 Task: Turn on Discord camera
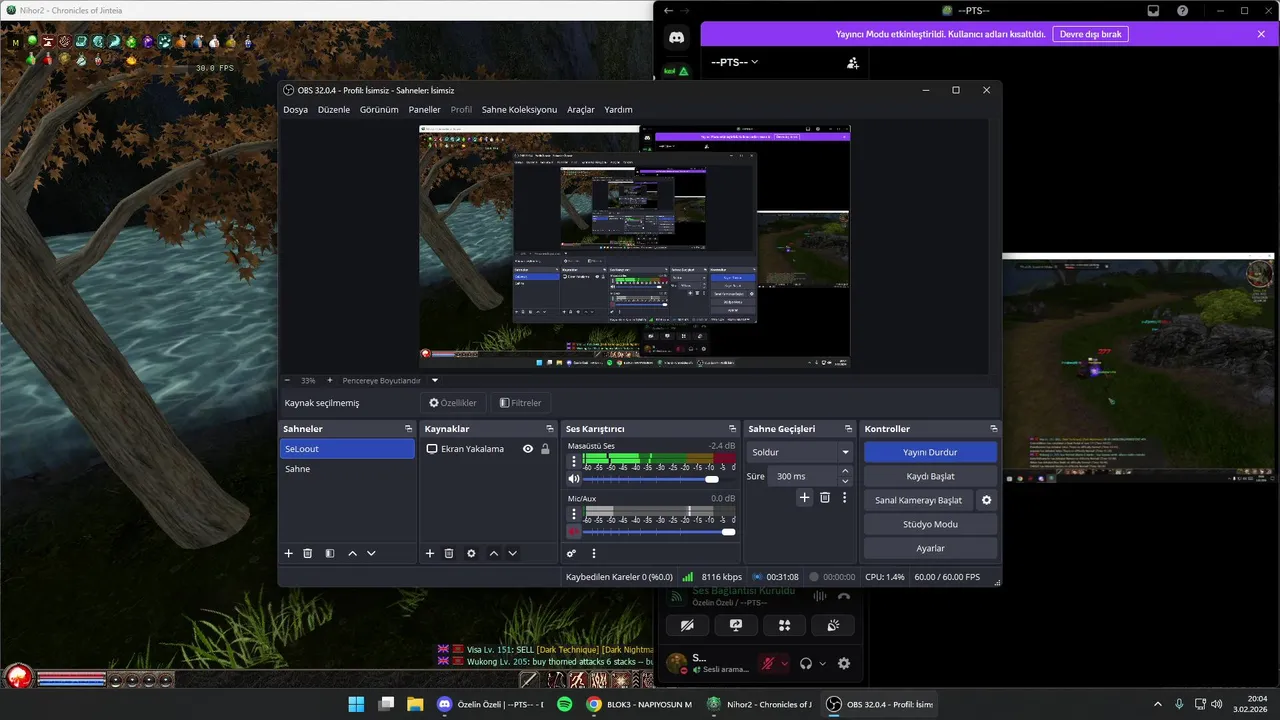coord(687,625)
